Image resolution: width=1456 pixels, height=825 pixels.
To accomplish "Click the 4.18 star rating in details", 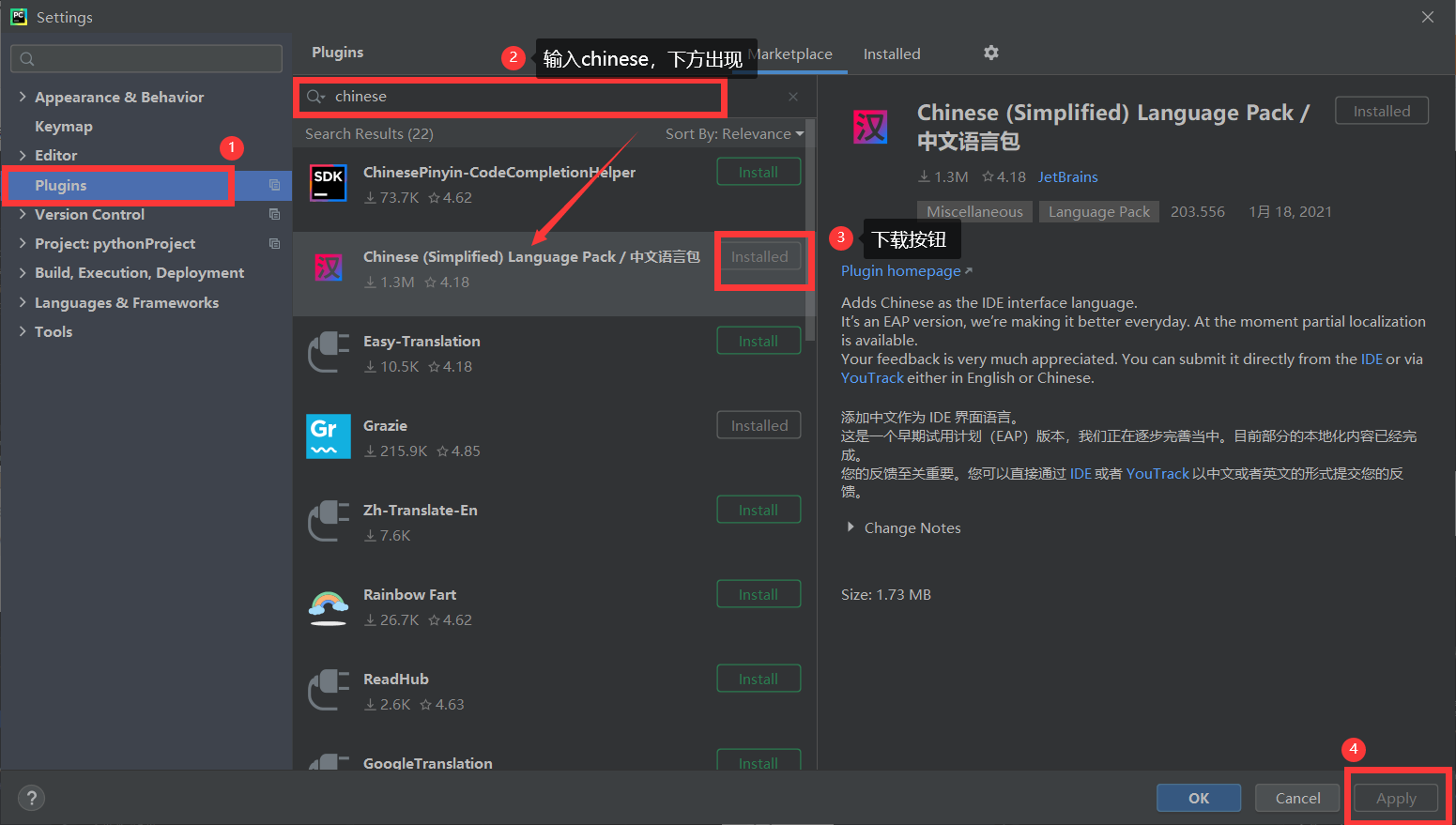I will coord(1004,176).
